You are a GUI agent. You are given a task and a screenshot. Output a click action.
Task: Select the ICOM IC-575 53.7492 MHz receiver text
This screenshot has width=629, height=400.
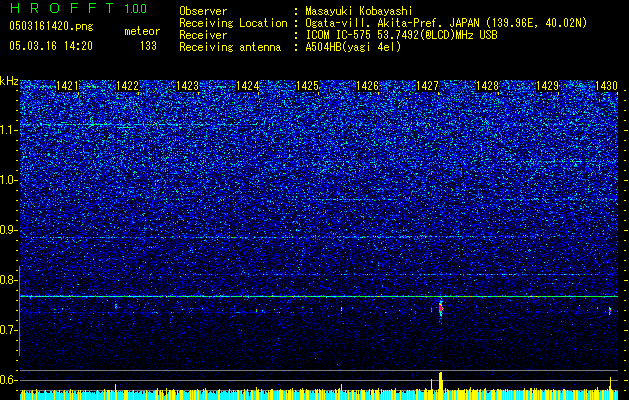(401, 35)
